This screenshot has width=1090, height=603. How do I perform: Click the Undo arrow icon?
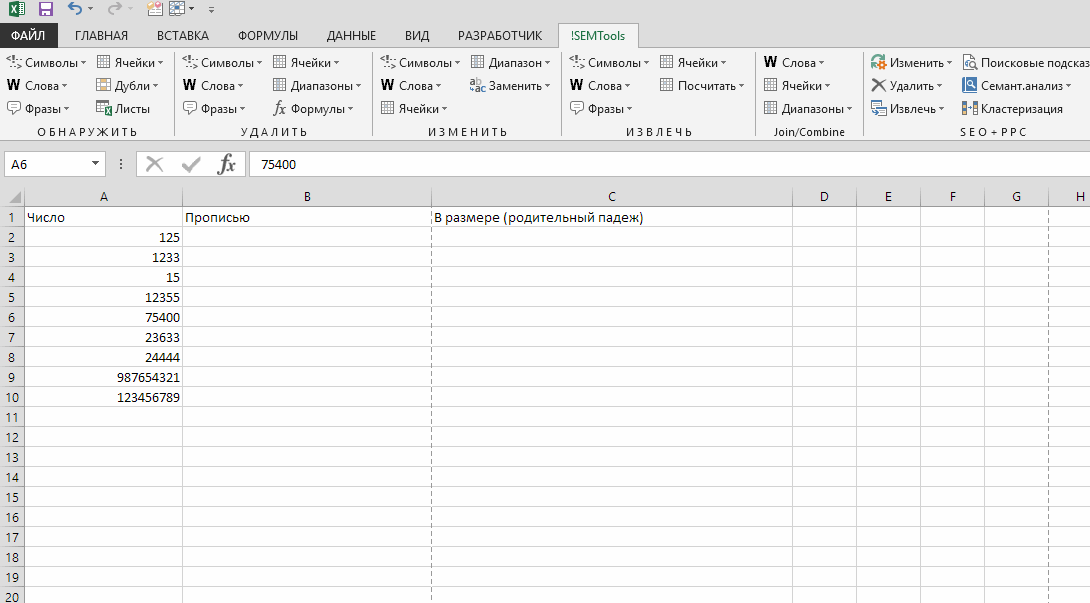point(75,9)
